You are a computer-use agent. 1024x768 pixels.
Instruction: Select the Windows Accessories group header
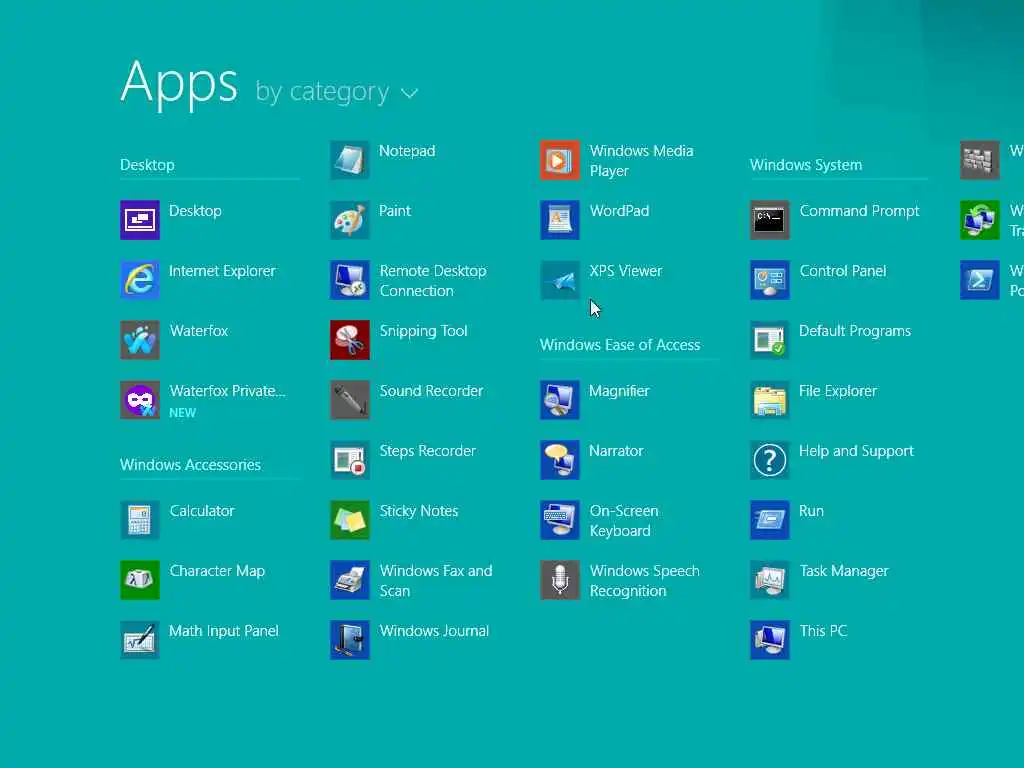[191, 465]
